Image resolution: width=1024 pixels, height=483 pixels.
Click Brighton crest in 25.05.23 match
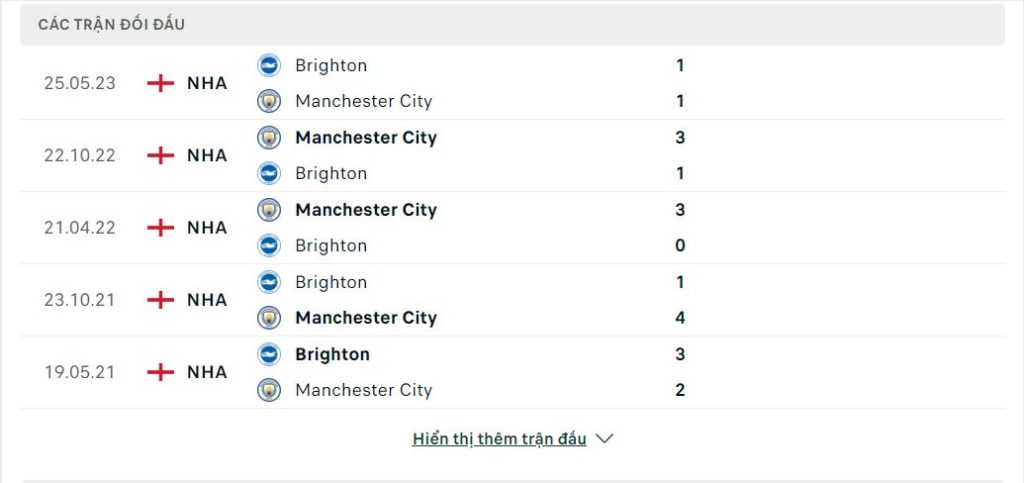(268, 65)
